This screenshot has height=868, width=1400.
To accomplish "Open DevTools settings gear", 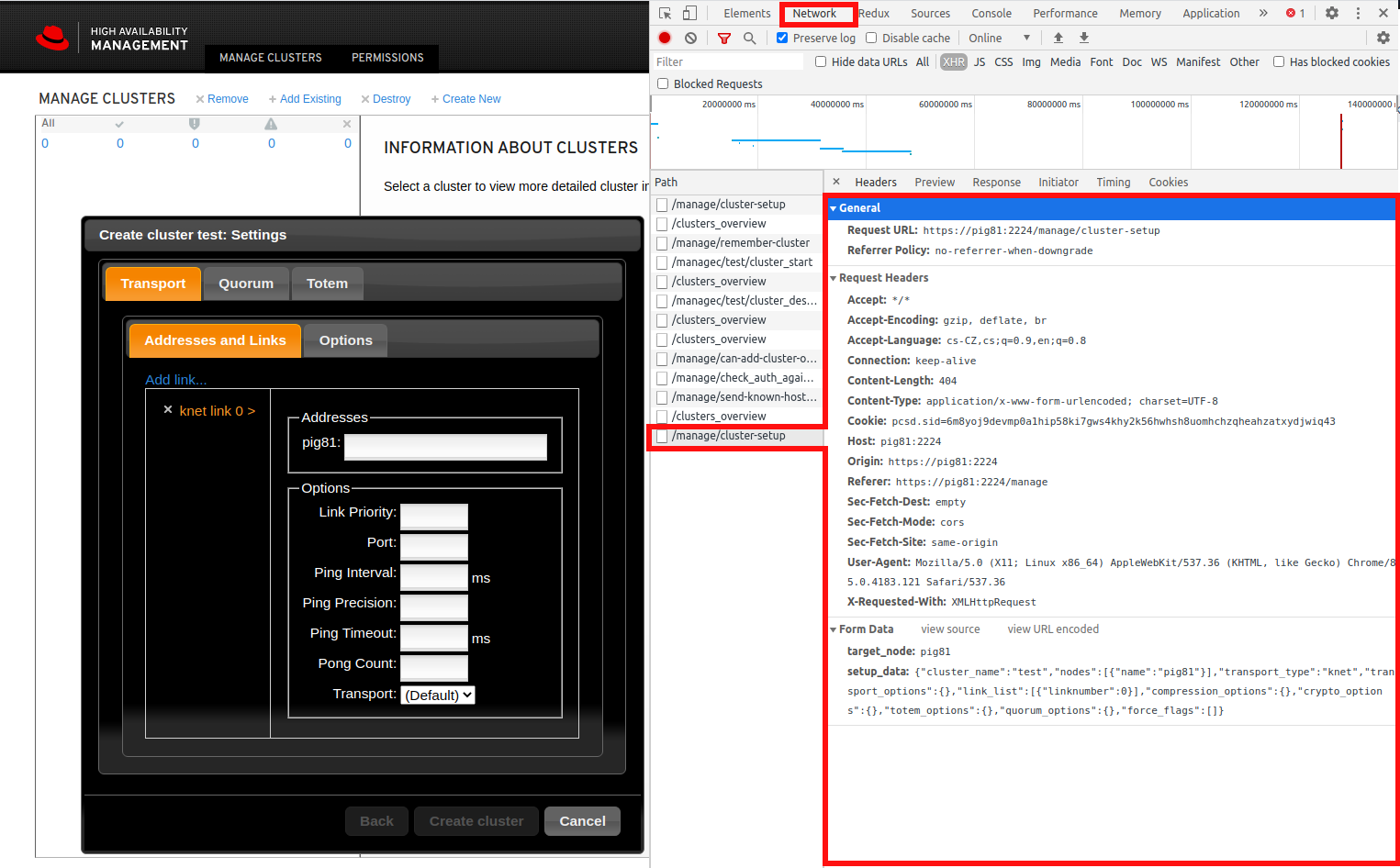I will [1332, 13].
